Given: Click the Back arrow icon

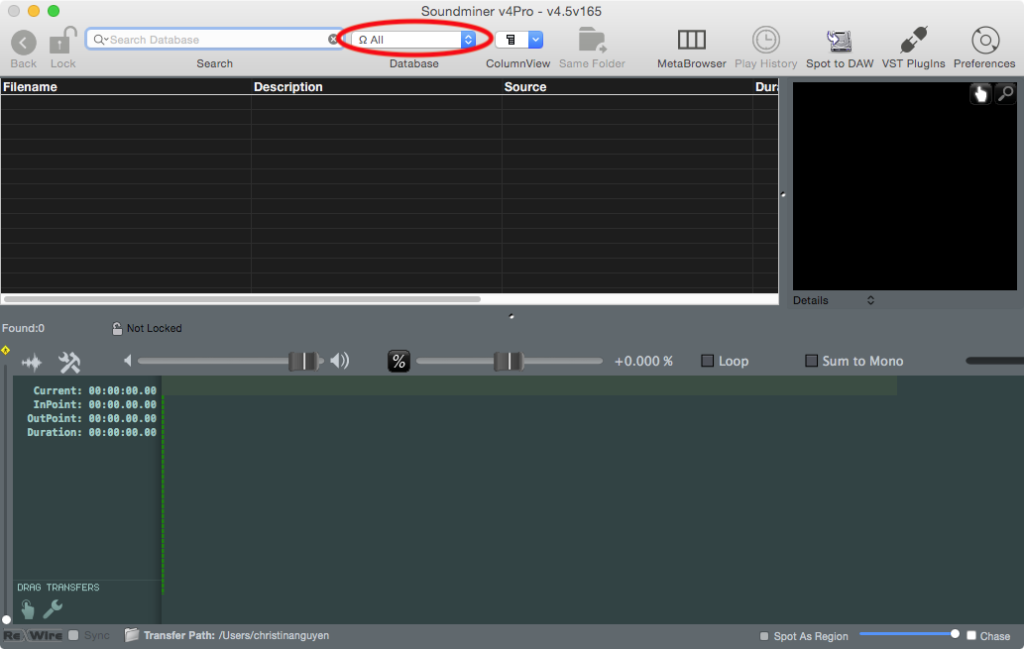Looking at the screenshot, I should [x=24, y=43].
